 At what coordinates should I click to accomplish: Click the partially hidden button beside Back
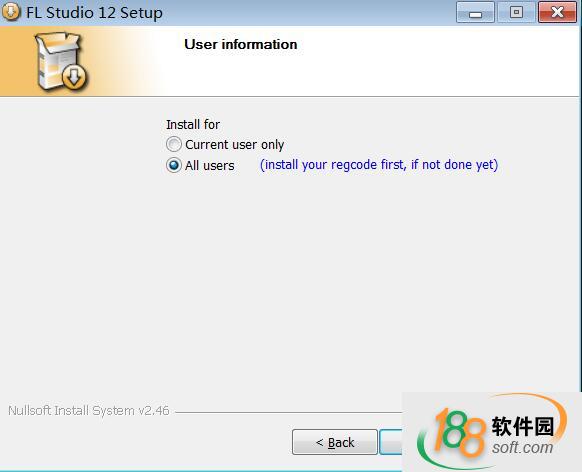tap(390, 442)
